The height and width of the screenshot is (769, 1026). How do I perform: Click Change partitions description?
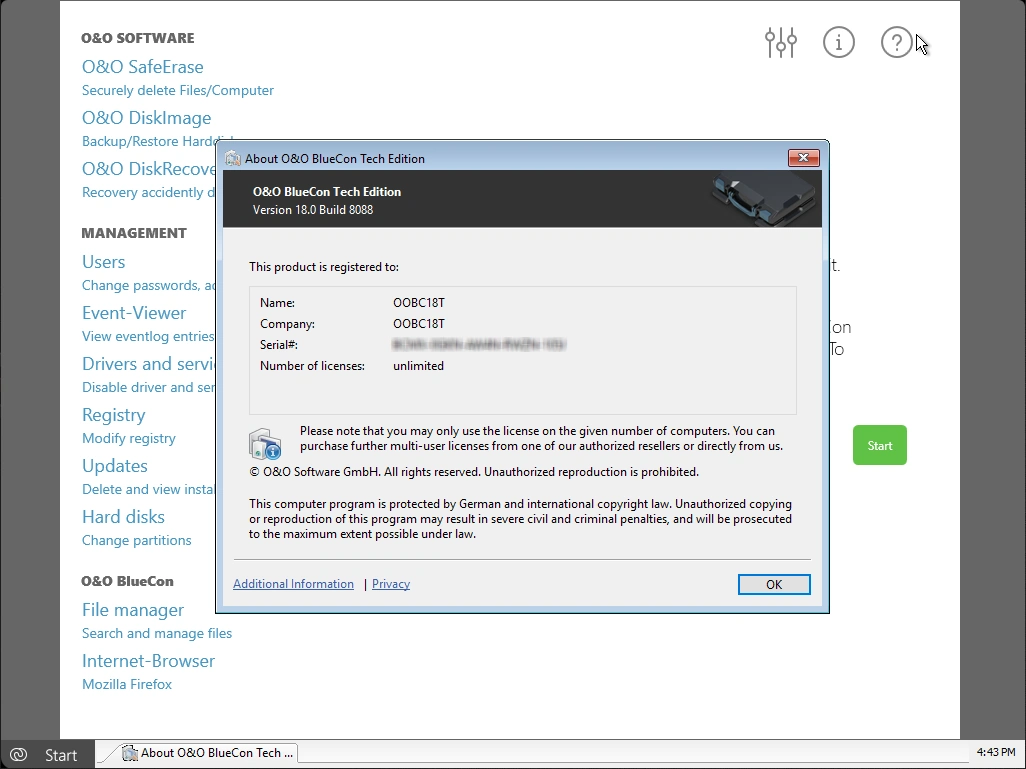coord(136,541)
